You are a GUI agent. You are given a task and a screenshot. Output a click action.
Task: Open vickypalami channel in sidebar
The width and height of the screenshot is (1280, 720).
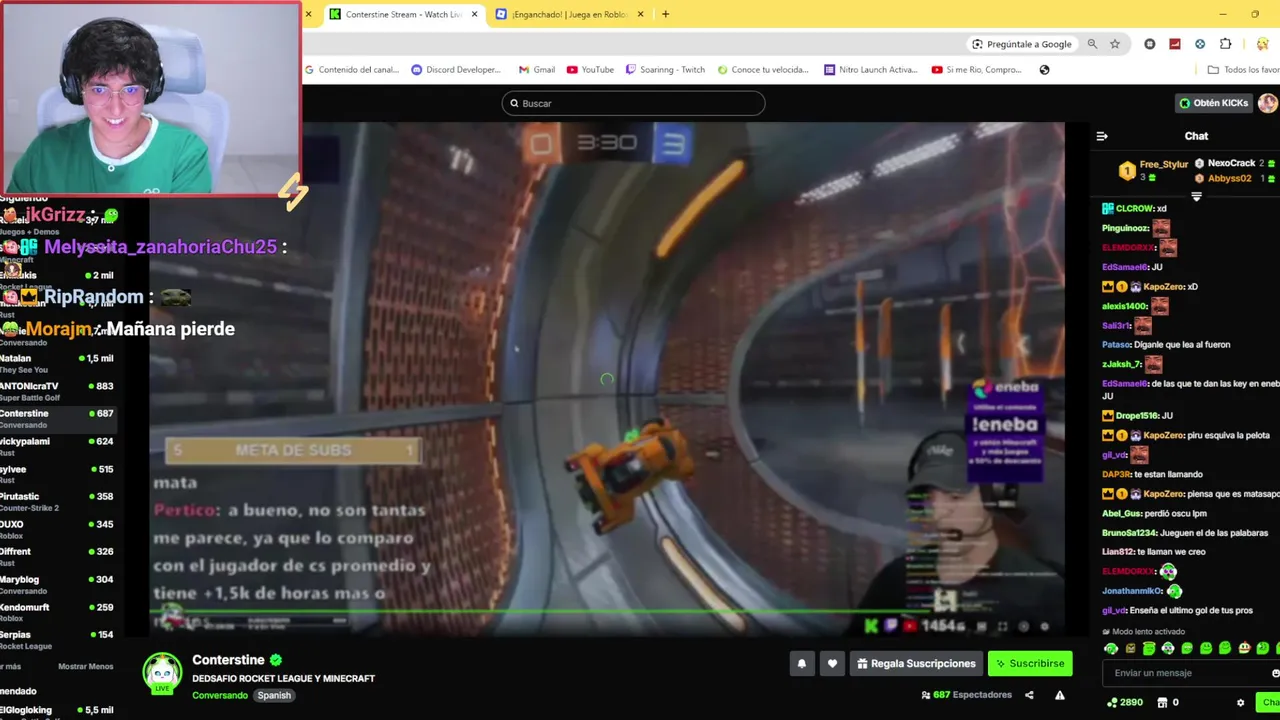(x=57, y=446)
